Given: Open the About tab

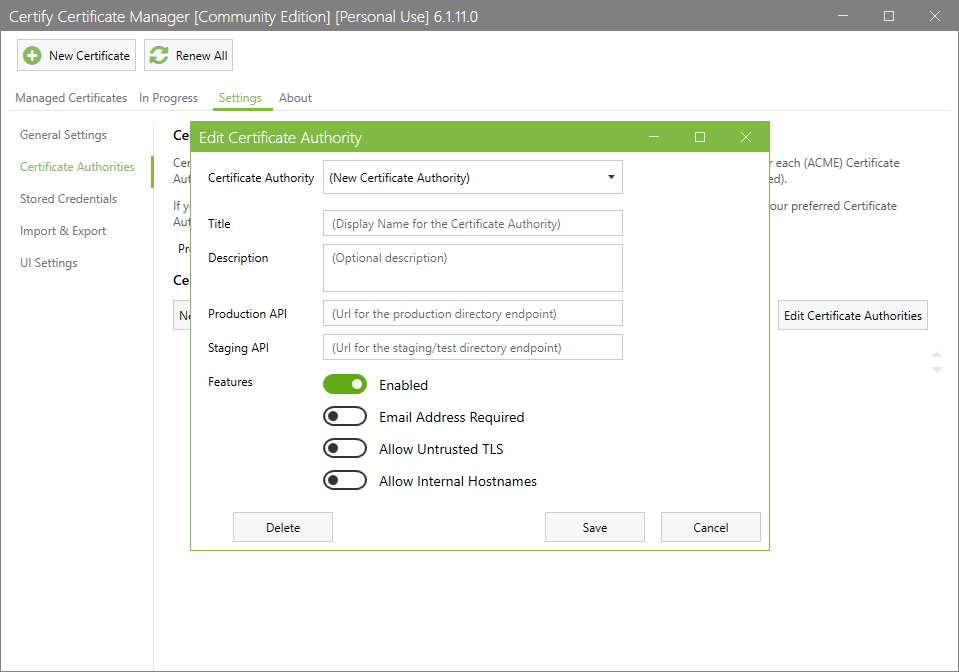Looking at the screenshot, I should coord(295,98).
